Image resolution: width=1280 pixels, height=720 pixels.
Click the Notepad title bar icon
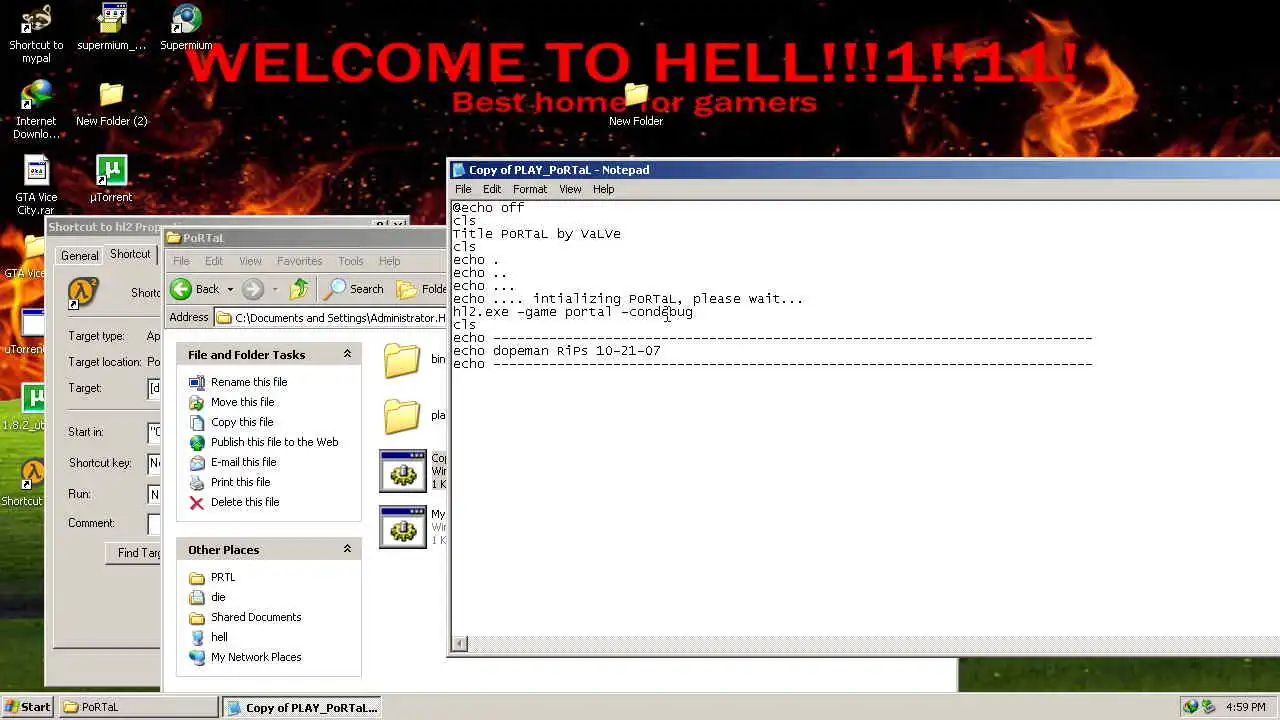click(x=458, y=170)
